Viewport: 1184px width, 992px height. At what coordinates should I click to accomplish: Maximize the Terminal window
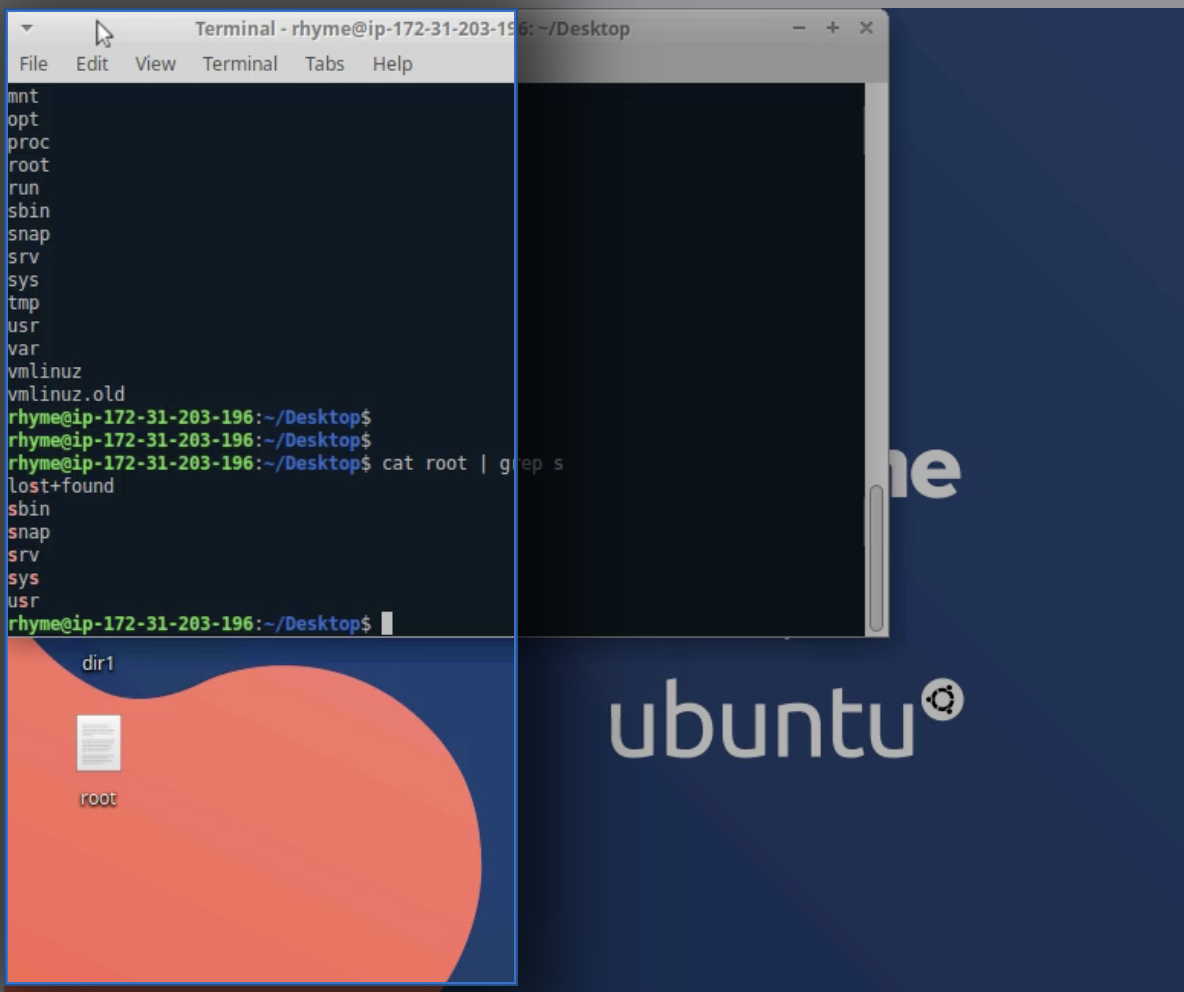click(832, 28)
